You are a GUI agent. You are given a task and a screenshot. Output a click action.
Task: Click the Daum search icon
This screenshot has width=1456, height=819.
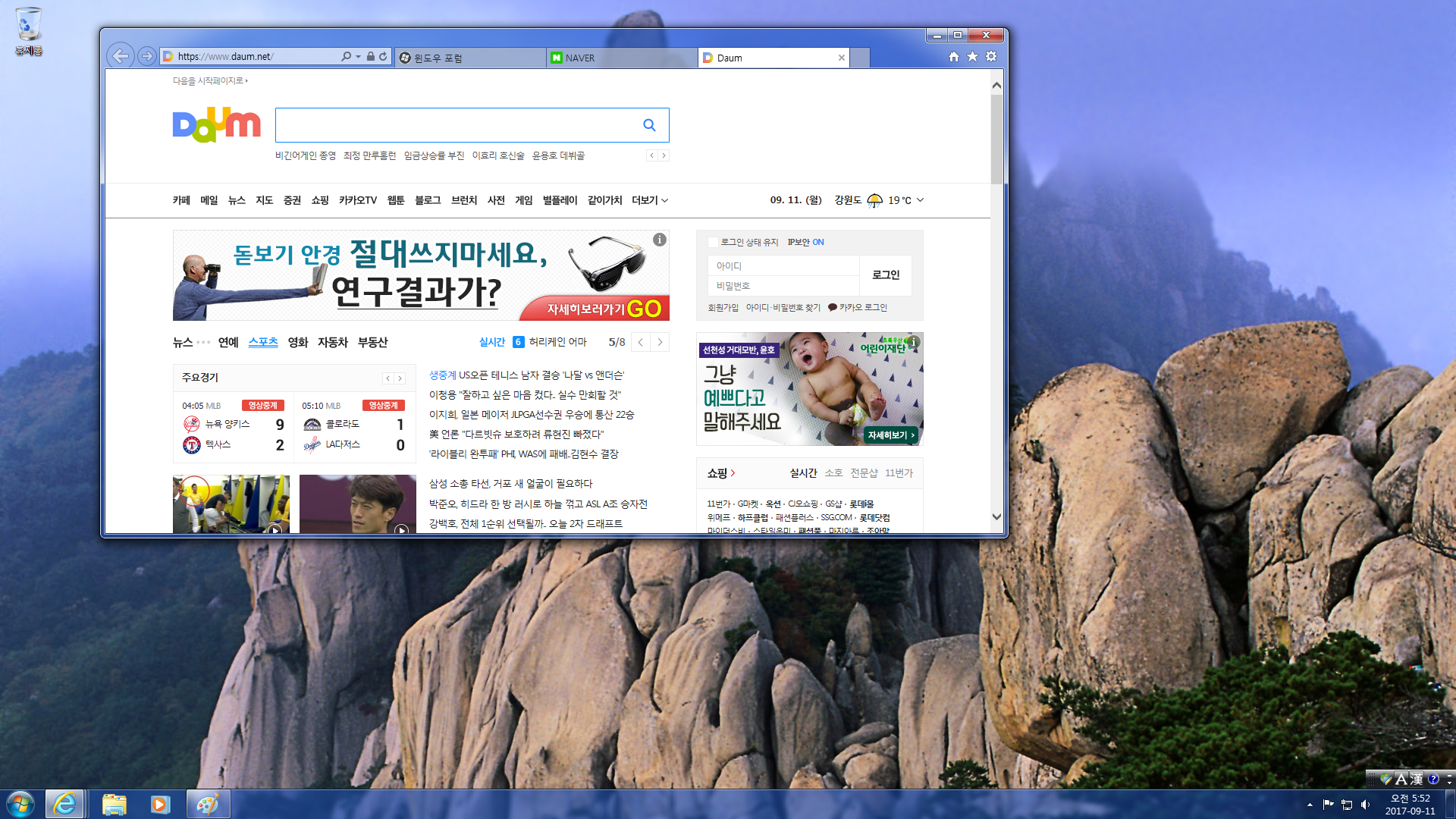tap(649, 125)
